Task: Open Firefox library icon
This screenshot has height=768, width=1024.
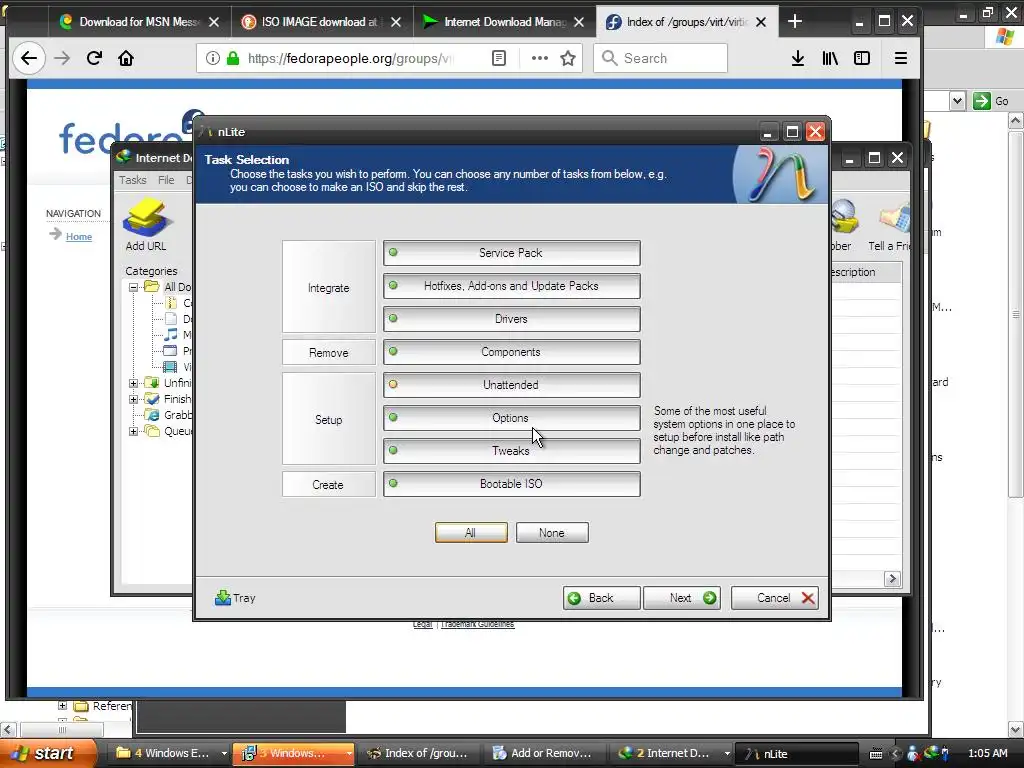Action: (x=830, y=58)
